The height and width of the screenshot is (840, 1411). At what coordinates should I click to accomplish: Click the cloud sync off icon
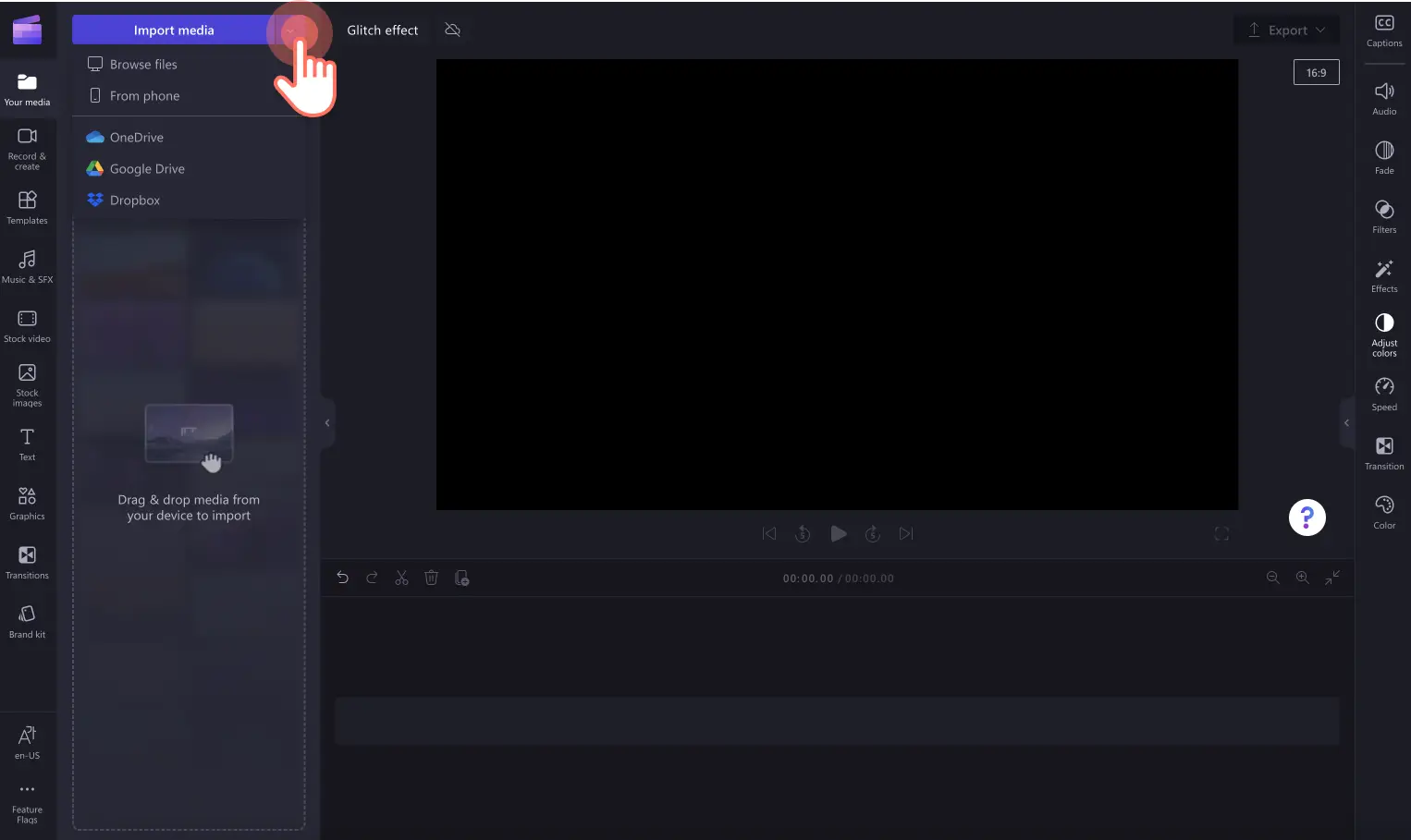pyautogui.click(x=452, y=30)
